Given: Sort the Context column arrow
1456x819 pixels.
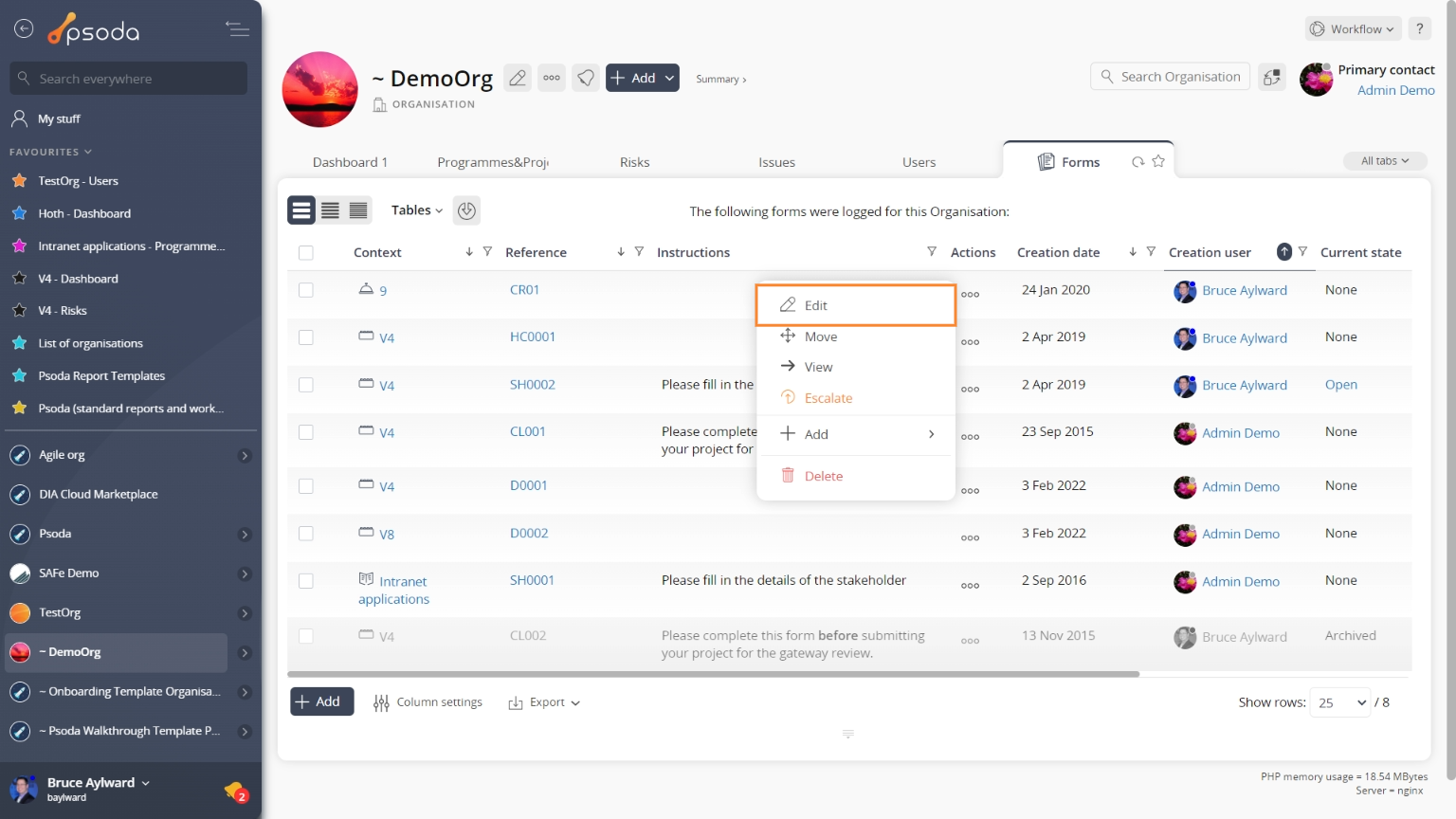Looking at the screenshot, I should pyautogui.click(x=469, y=251).
